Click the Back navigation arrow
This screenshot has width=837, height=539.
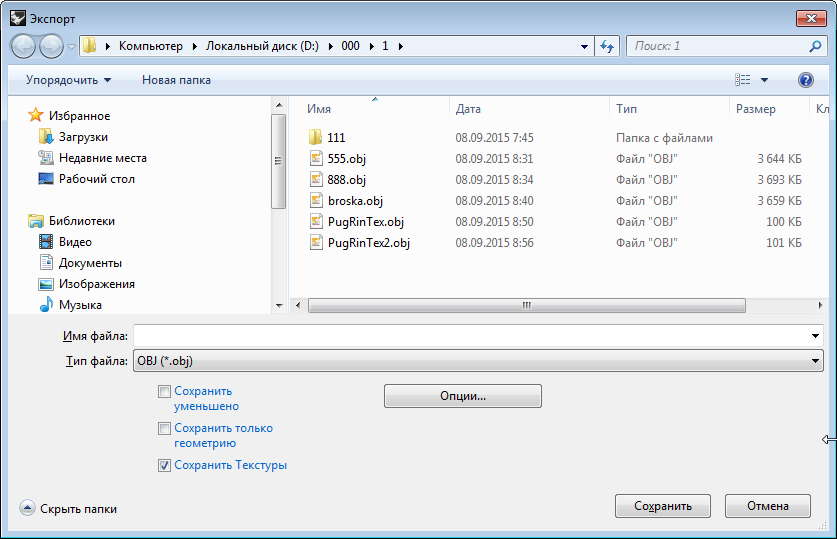23,46
